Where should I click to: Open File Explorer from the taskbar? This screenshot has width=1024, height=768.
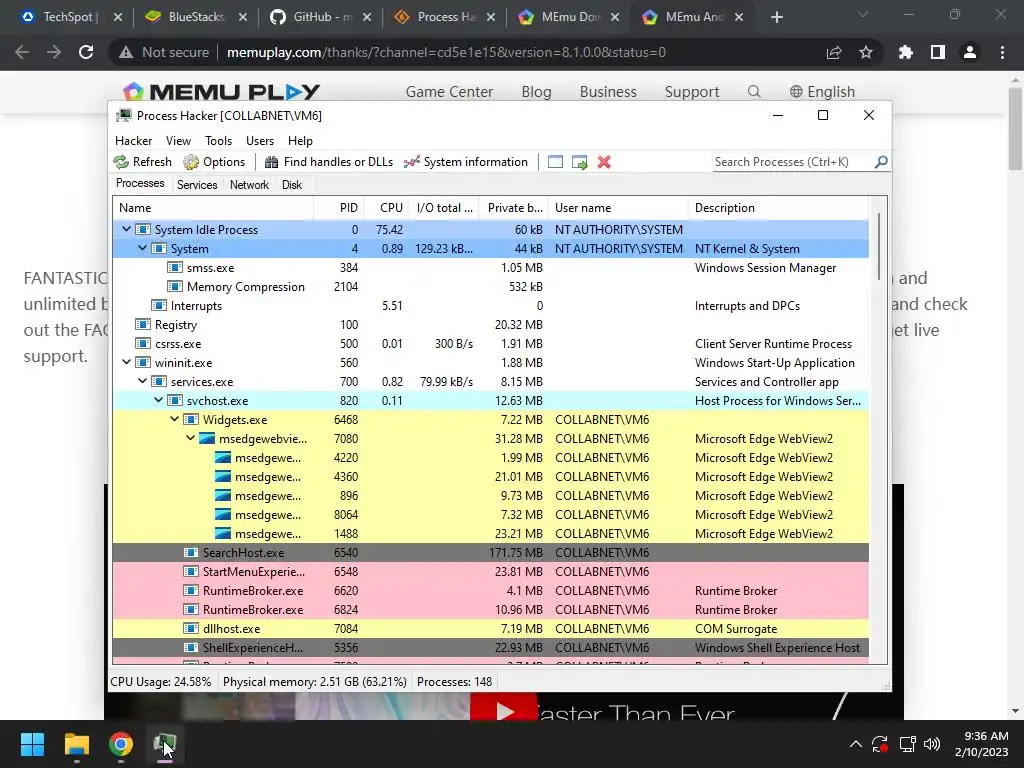pyautogui.click(x=76, y=744)
